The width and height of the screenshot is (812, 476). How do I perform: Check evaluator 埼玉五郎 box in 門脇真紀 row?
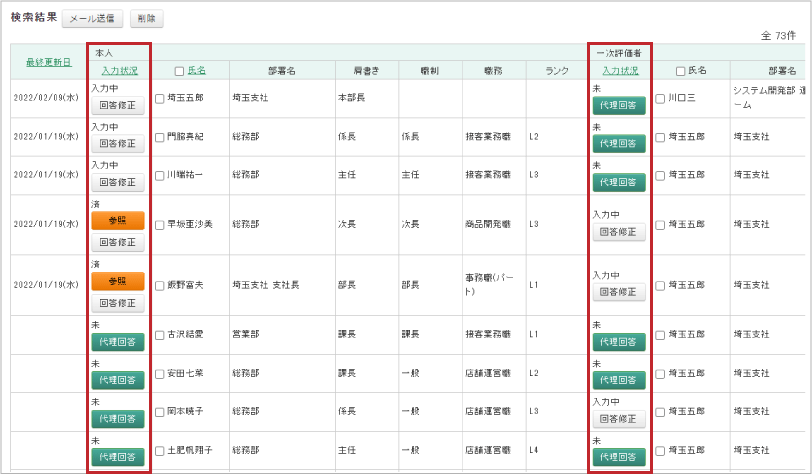660,137
